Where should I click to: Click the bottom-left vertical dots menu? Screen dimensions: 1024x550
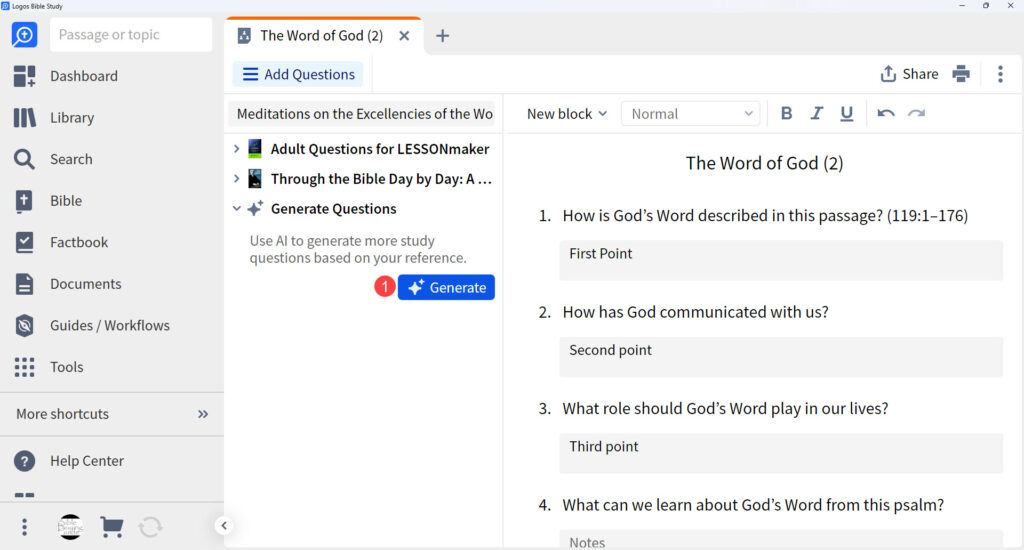point(24,526)
